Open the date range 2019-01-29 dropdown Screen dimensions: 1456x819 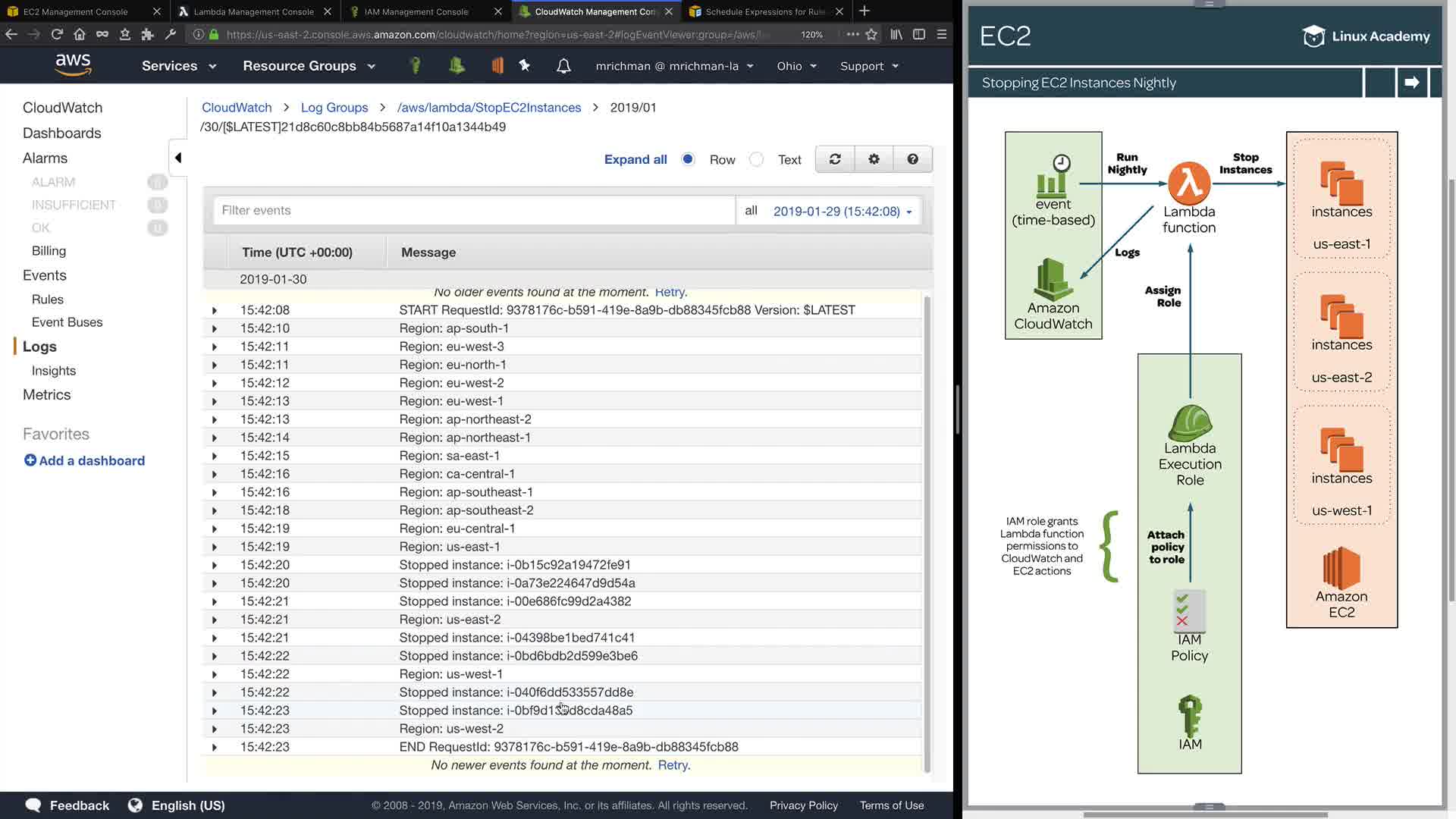pyautogui.click(x=842, y=212)
